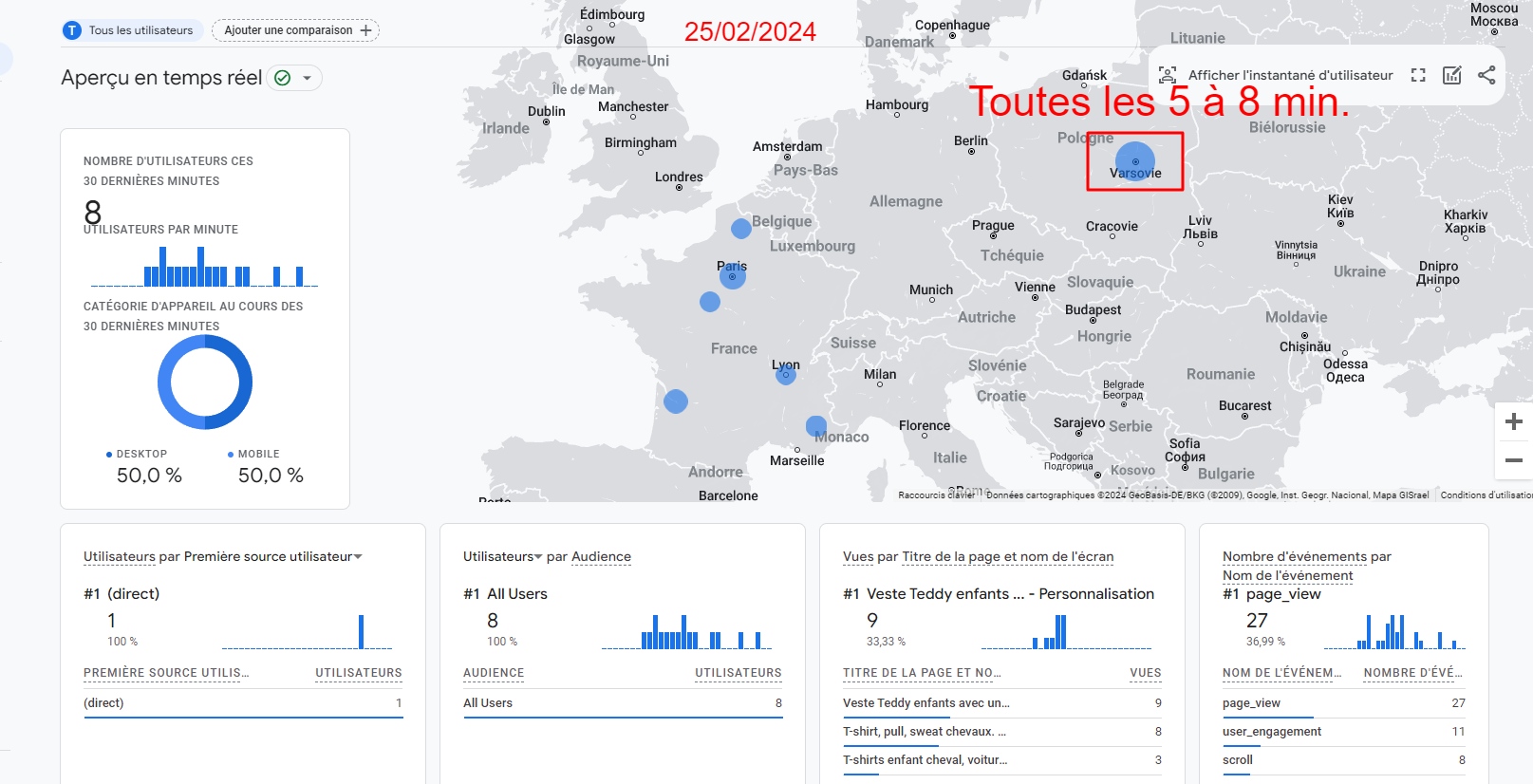Change the Vues metric in page card
The height and width of the screenshot is (784, 1533).
tap(858, 557)
